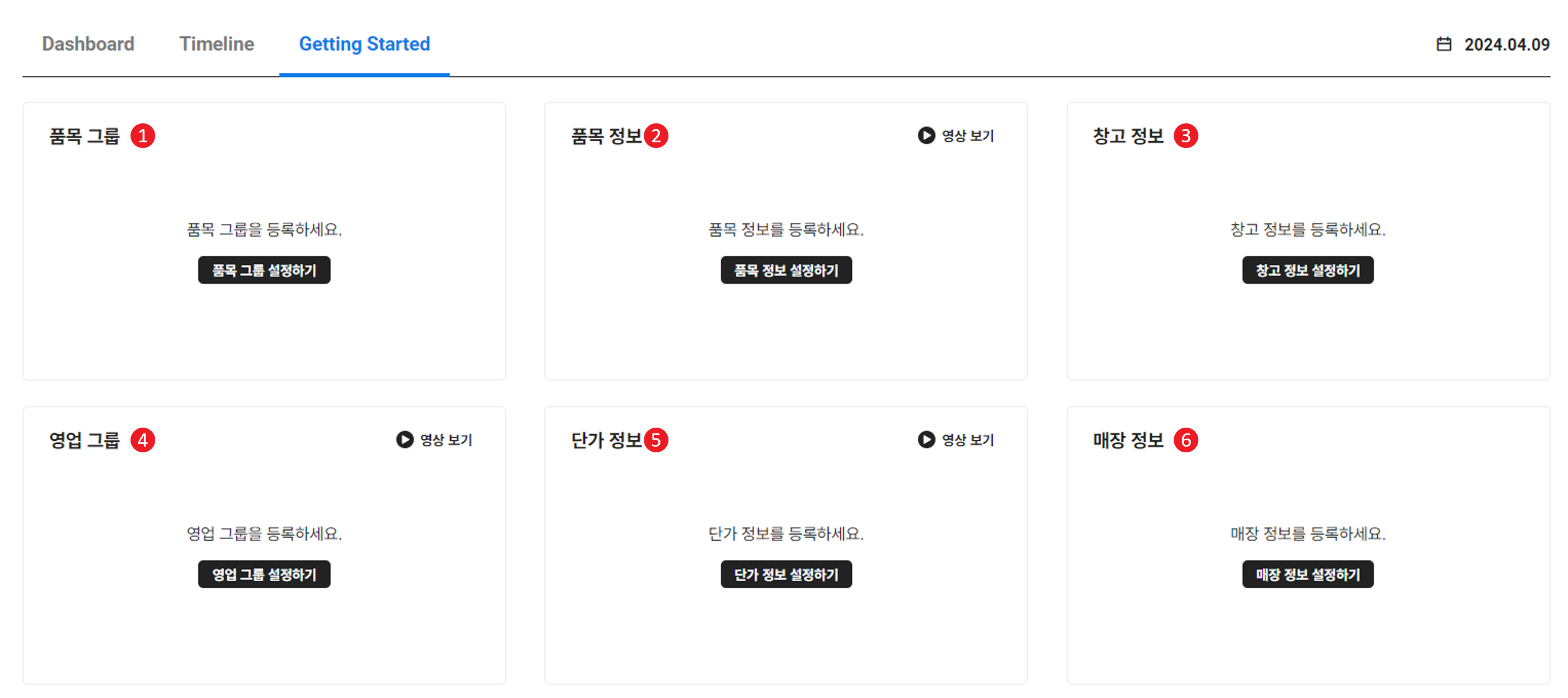Click red badge number 4
Image resolution: width=1568 pixels, height=698 pixels.
coord(143,440)
